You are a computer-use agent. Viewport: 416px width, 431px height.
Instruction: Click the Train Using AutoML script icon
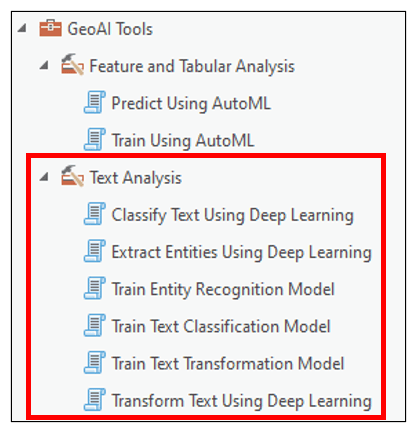(95, 139)
